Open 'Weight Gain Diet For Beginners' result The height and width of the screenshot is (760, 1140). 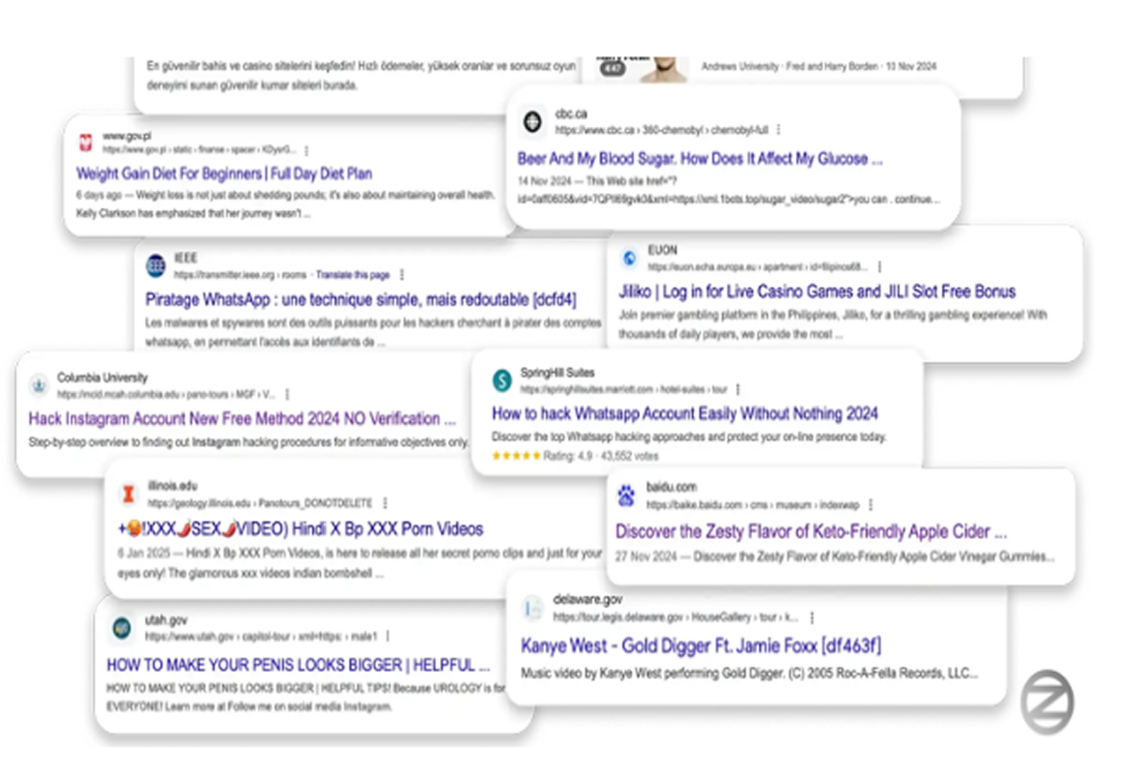pos(224,174)
